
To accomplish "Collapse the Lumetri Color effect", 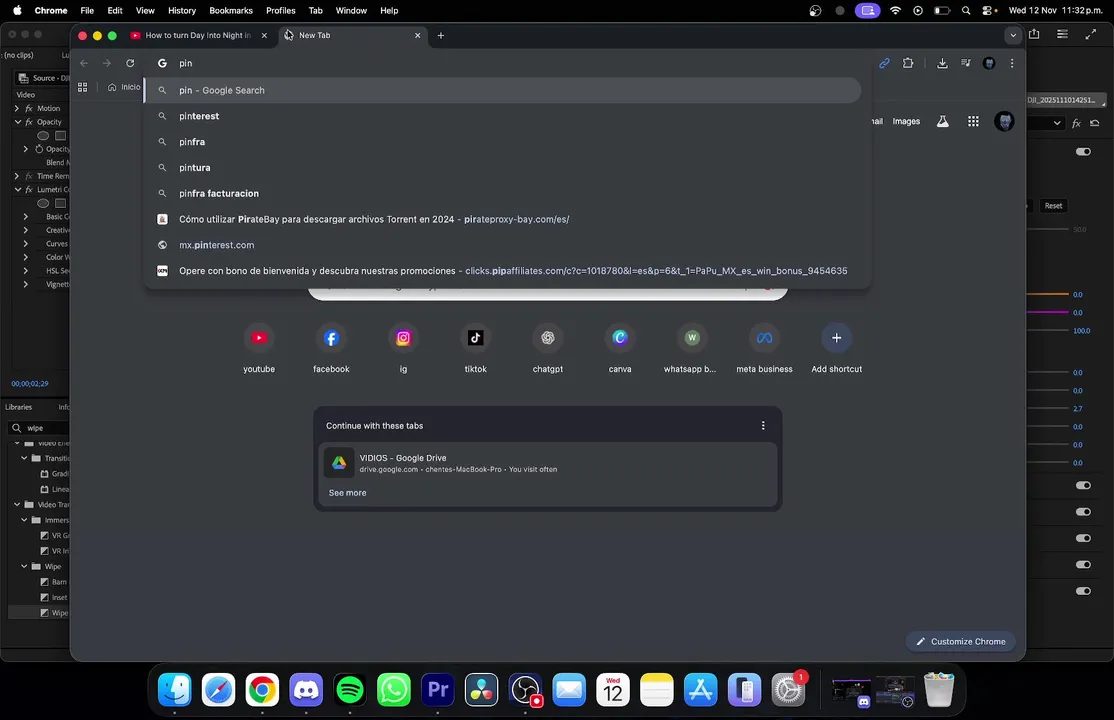I will point(17,190).
